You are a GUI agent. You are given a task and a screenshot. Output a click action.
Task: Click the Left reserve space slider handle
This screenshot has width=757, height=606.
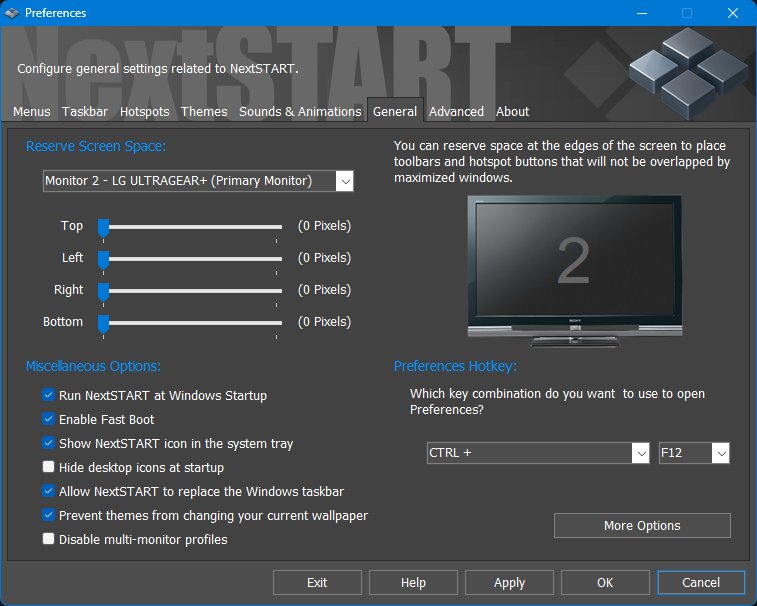(x=103, y=259)
